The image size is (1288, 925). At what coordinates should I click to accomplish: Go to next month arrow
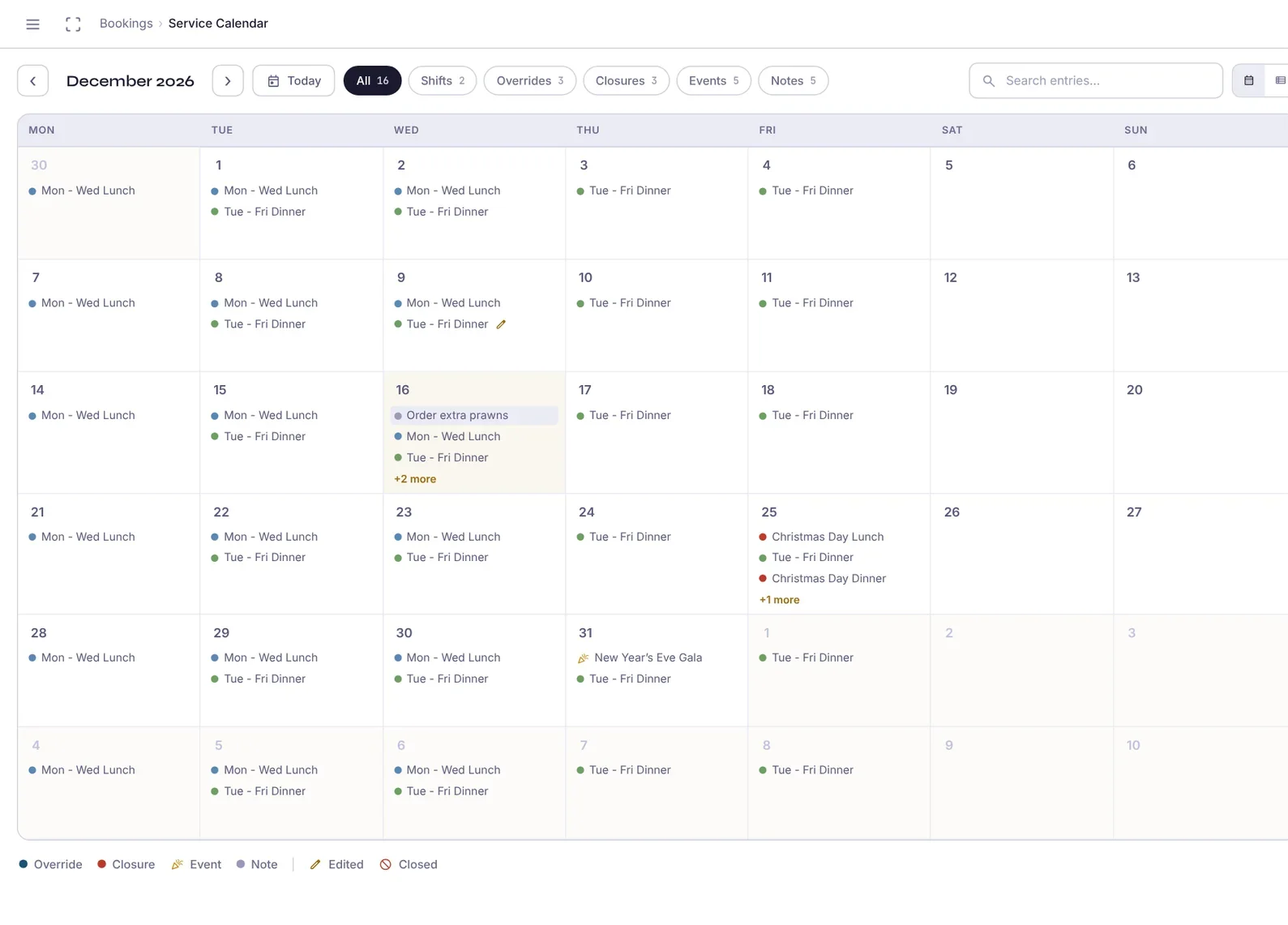[x=228, y=81]
